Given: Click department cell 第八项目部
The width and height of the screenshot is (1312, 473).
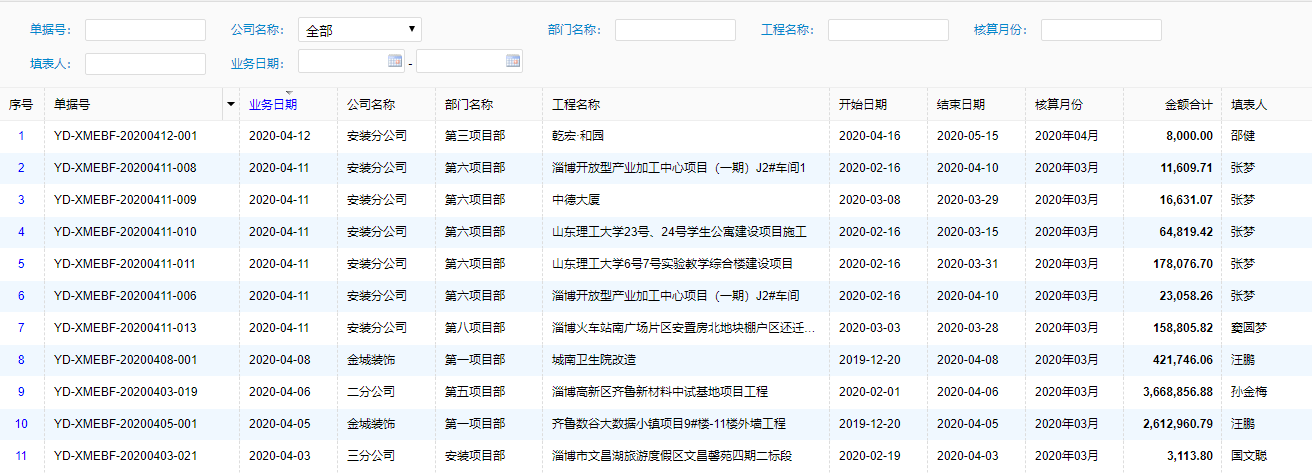Looking at the screenshot, I should pos(475,328).
